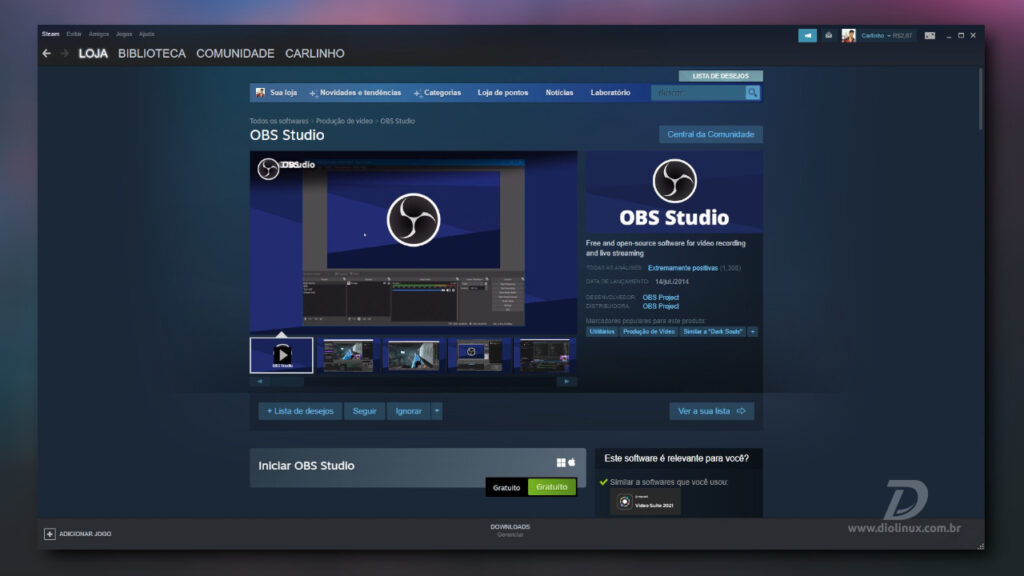
Task: Open the Notícias link
Action: (x=559, y=93)
